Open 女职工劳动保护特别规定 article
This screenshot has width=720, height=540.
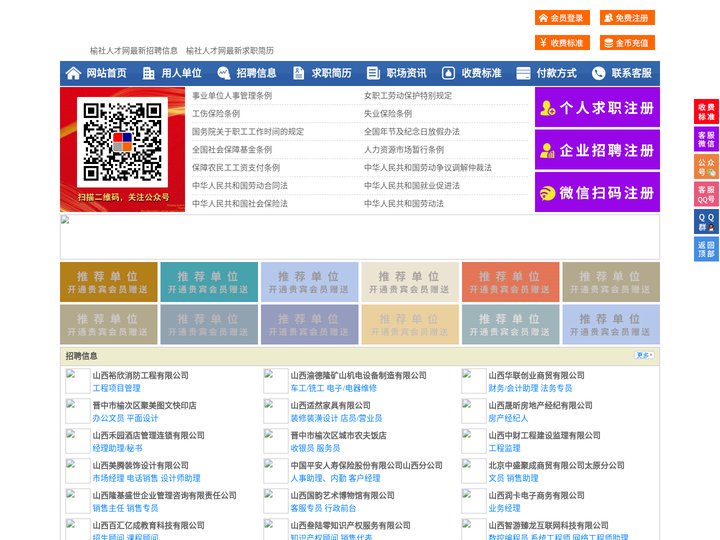click(x=408, y=96)
